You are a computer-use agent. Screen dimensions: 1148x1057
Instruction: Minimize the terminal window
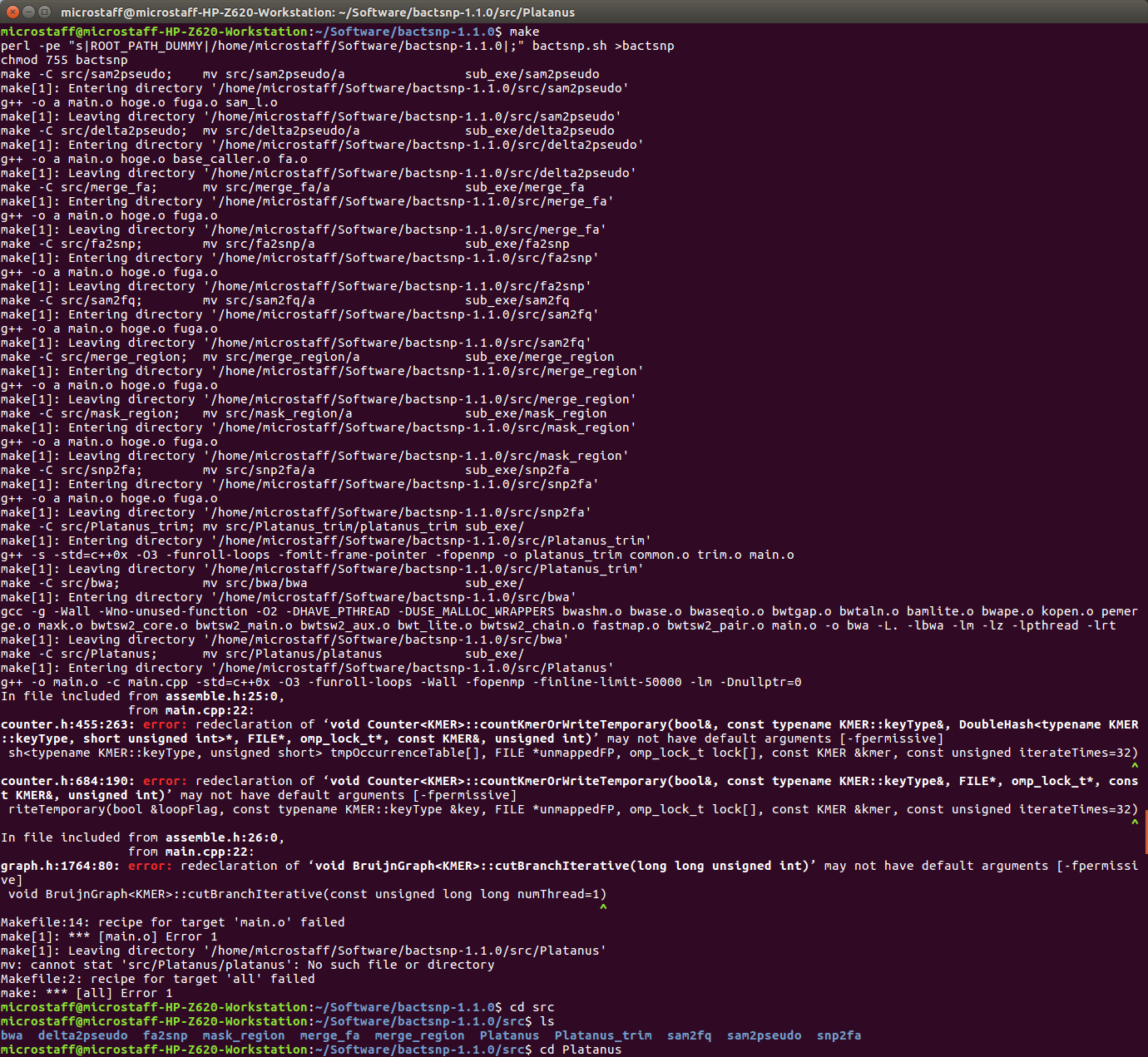[x=28, y=12]
